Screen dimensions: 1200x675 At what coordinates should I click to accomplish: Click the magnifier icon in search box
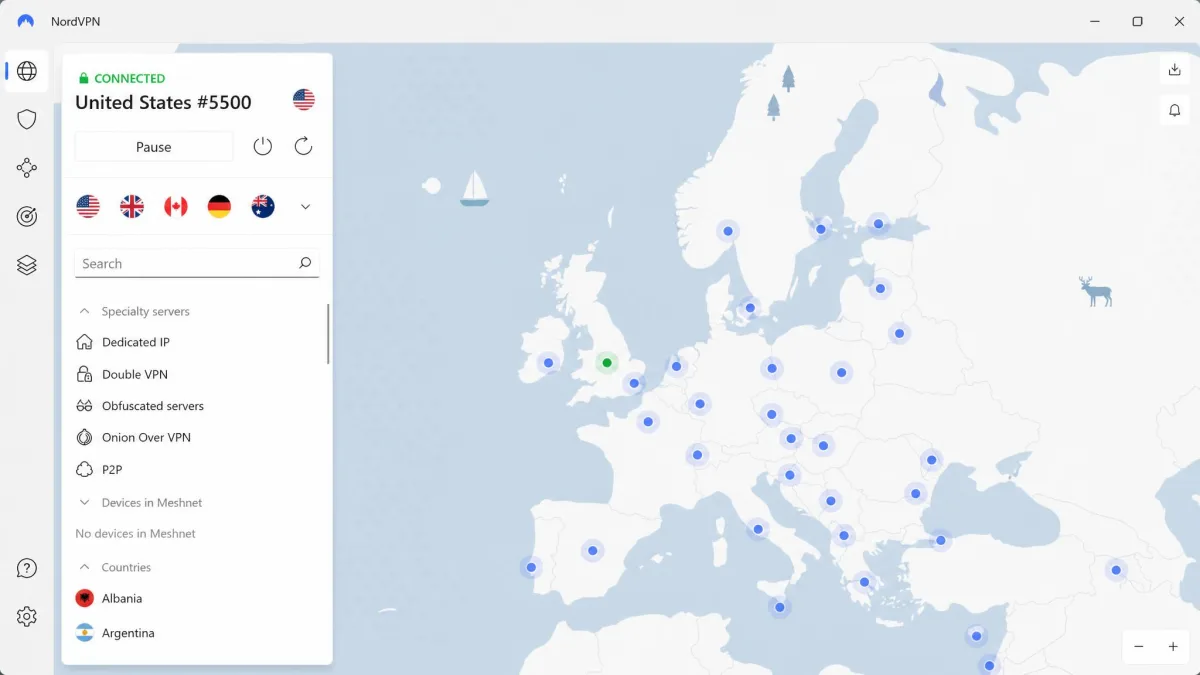305,263
